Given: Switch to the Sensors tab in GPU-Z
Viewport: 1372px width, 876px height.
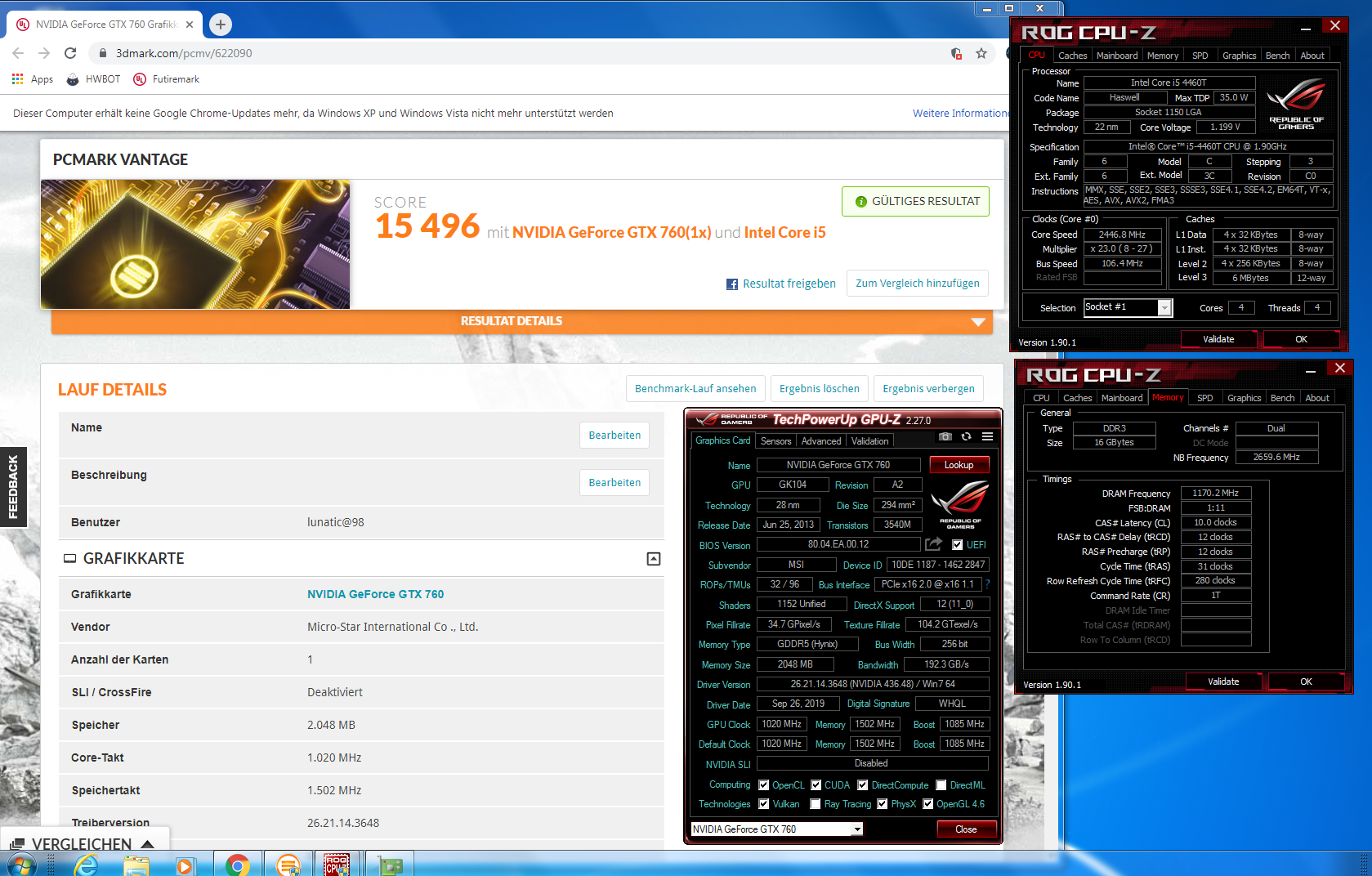Looking at the screenshot, I should (775, 441).
